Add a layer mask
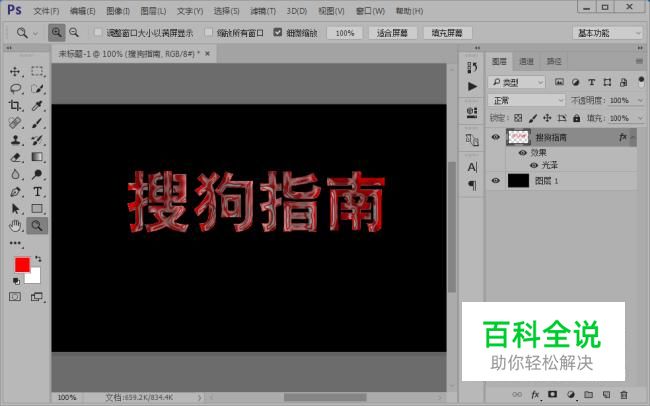 (x=553, y=394)
